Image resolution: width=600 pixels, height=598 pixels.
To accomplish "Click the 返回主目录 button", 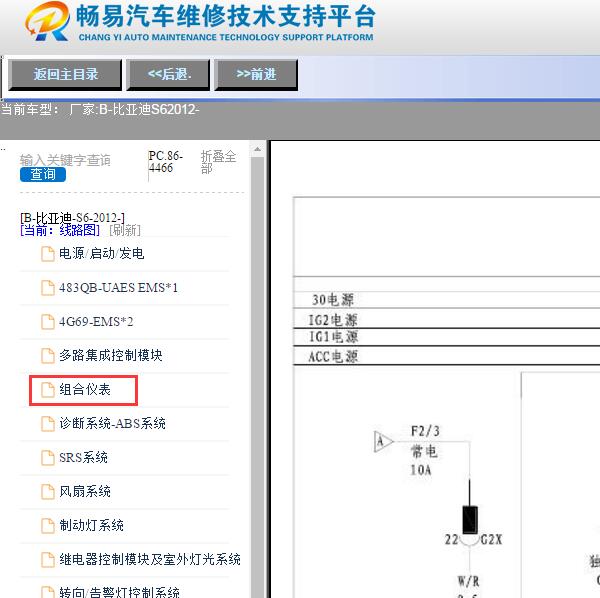I will pos(65,75).
